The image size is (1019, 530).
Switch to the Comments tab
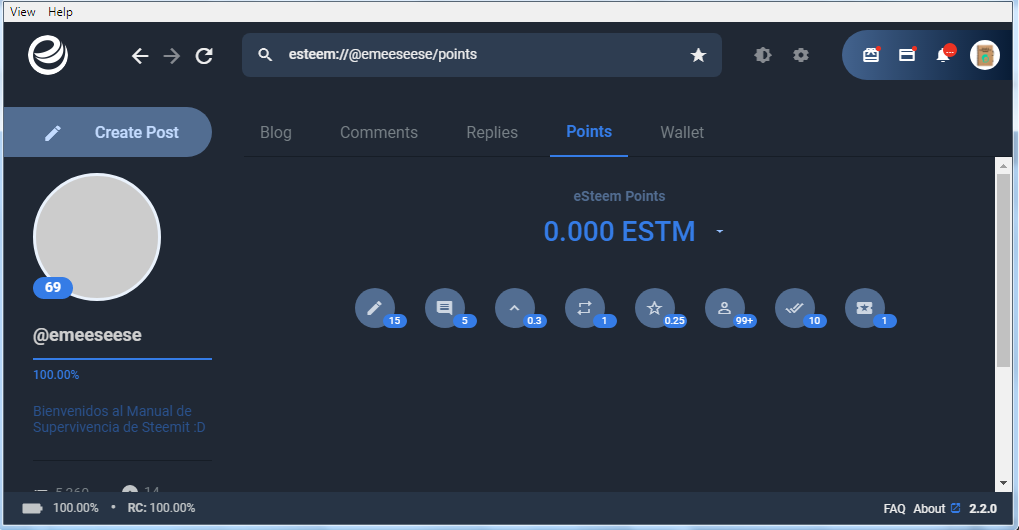(x=379, y=132)
